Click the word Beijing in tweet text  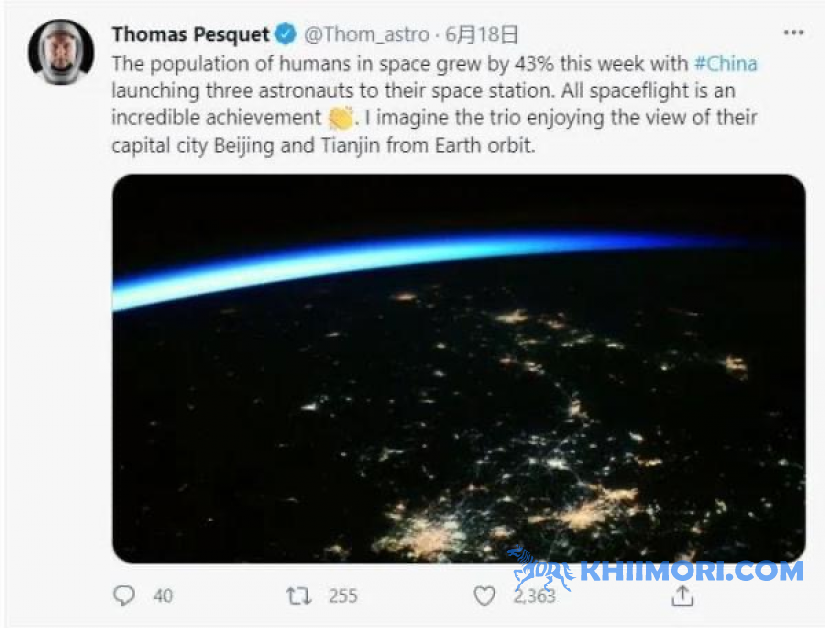244,145
